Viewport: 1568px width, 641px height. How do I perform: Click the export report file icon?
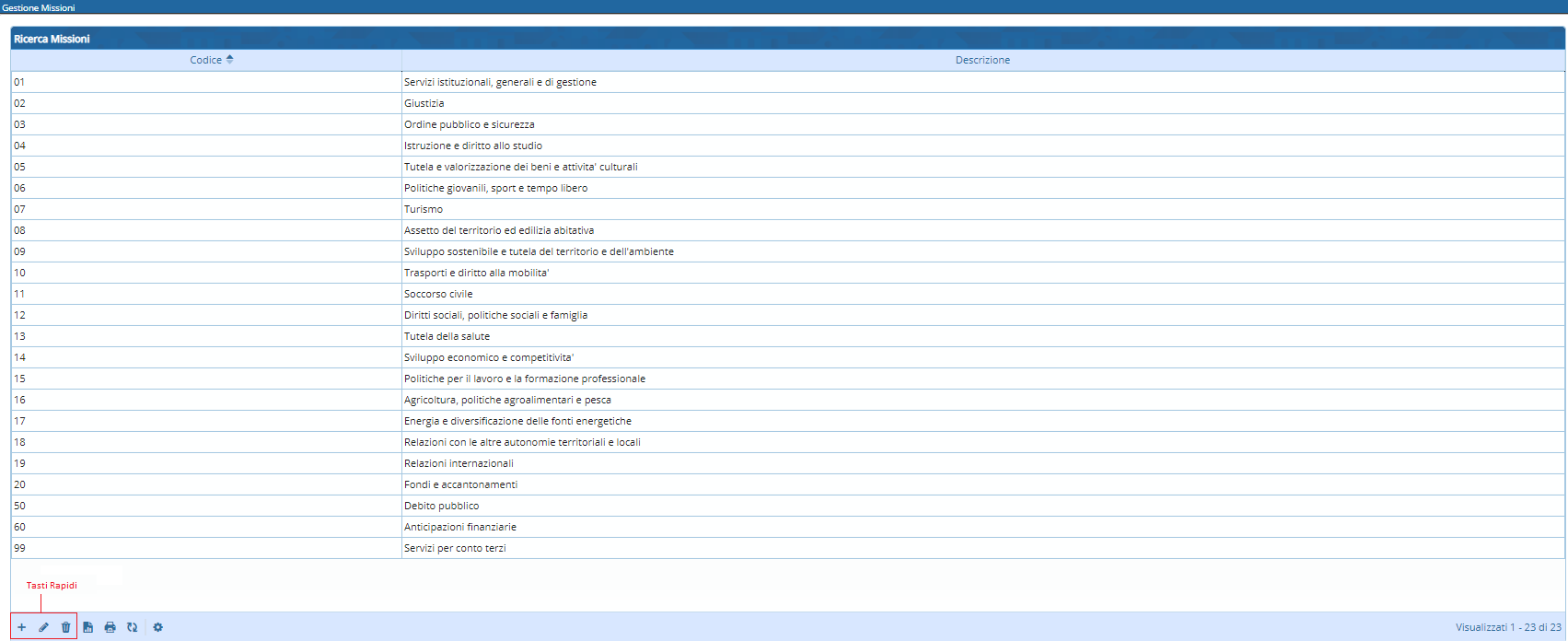[x=88, y=627]
